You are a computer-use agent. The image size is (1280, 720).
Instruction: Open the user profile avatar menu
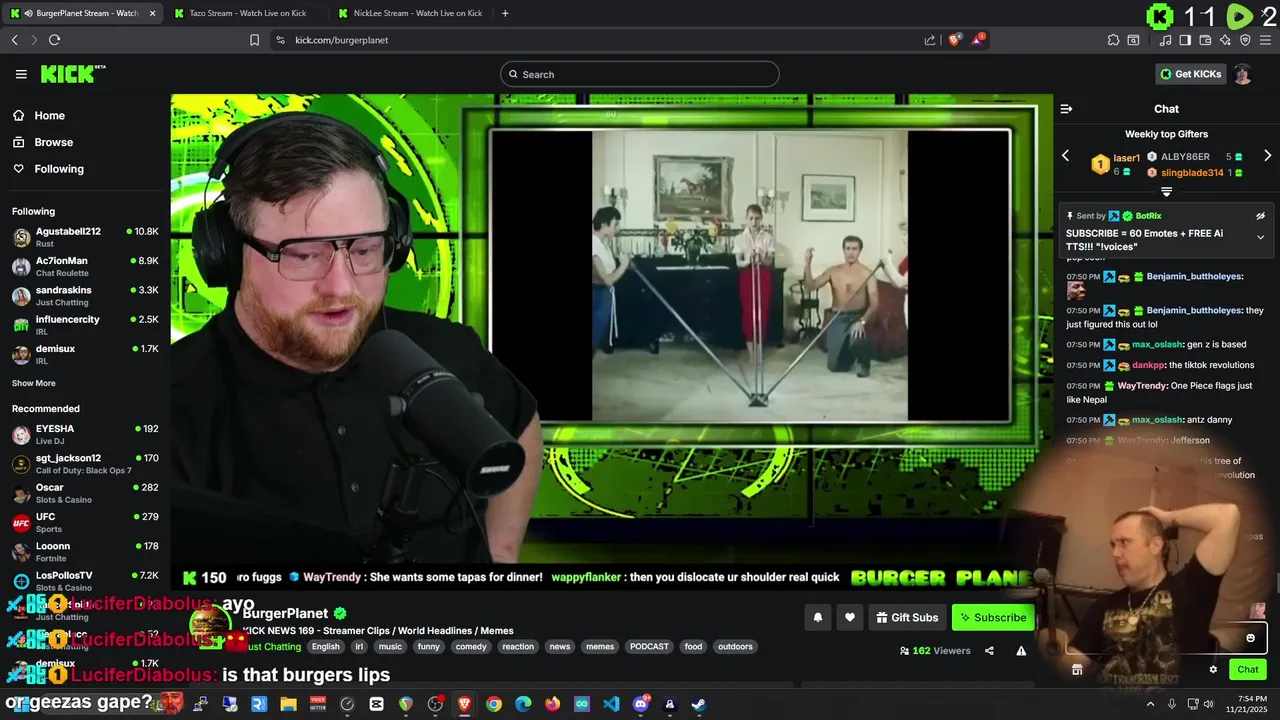[x=1243, y=74]
